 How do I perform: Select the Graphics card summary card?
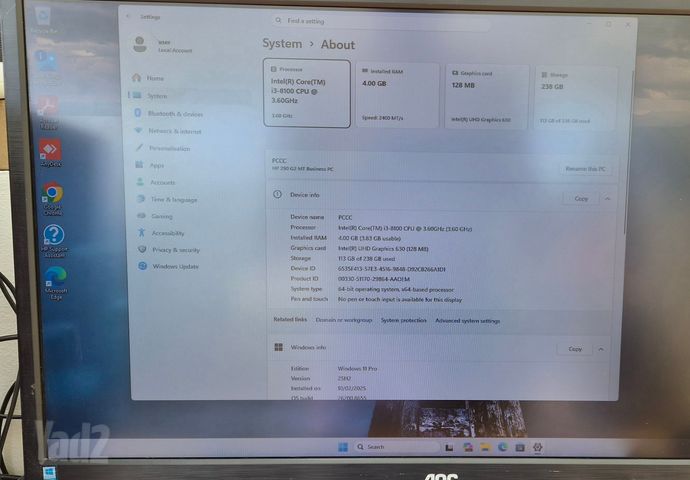[487, 97]
